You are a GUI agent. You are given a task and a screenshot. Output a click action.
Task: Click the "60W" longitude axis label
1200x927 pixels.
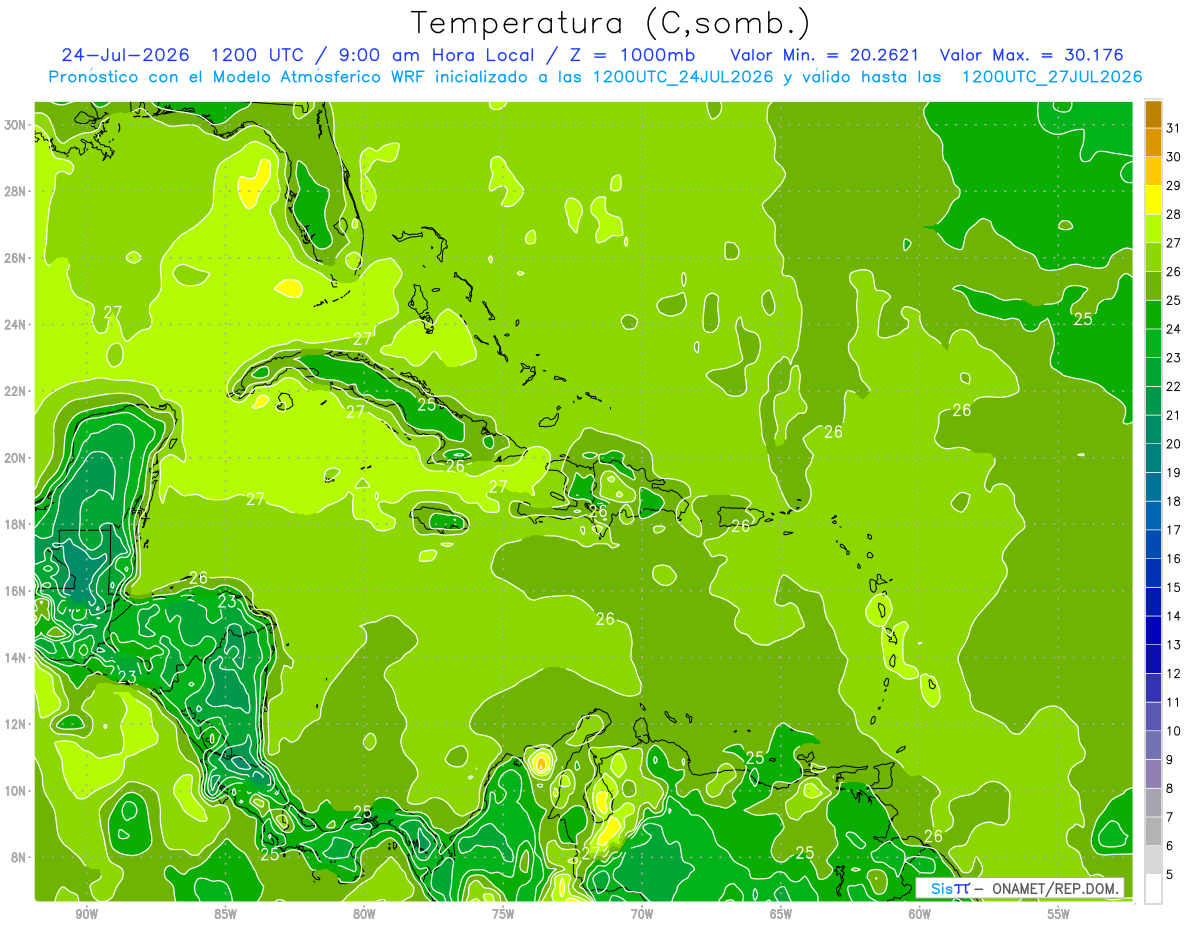(x=920, y=914)
